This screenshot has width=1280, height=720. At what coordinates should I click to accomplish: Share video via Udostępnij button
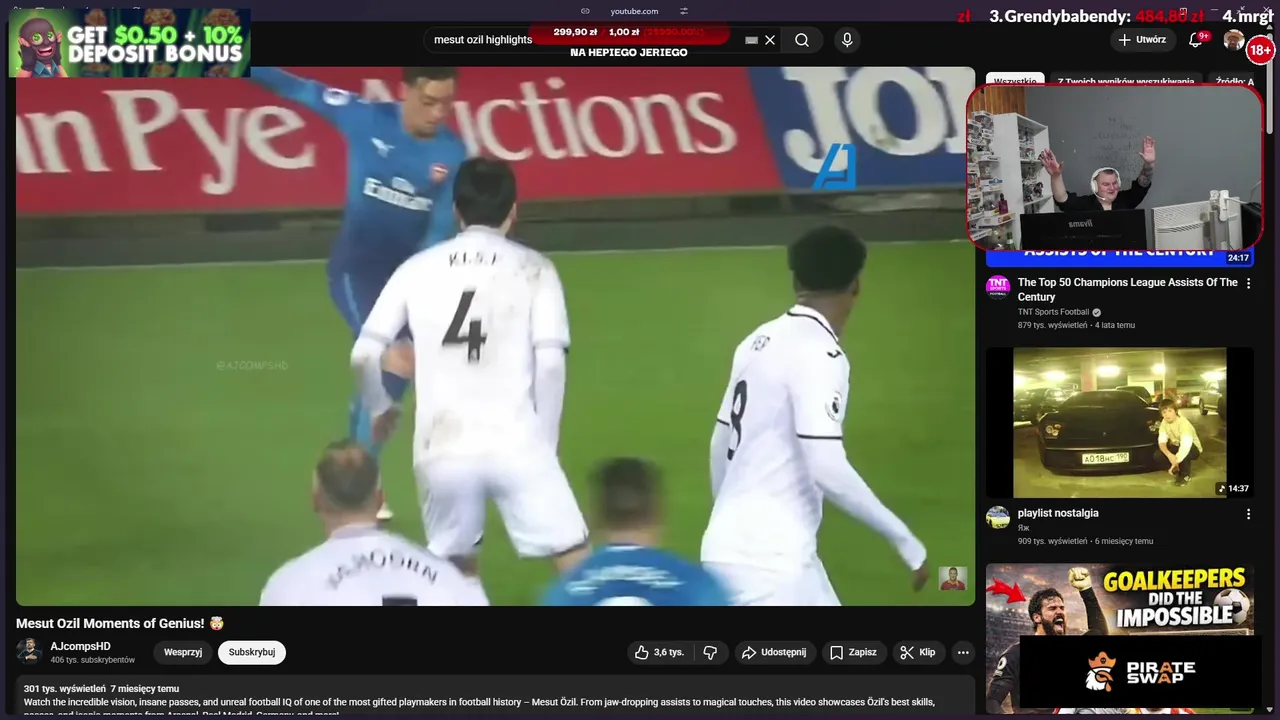tap(774, 652)
